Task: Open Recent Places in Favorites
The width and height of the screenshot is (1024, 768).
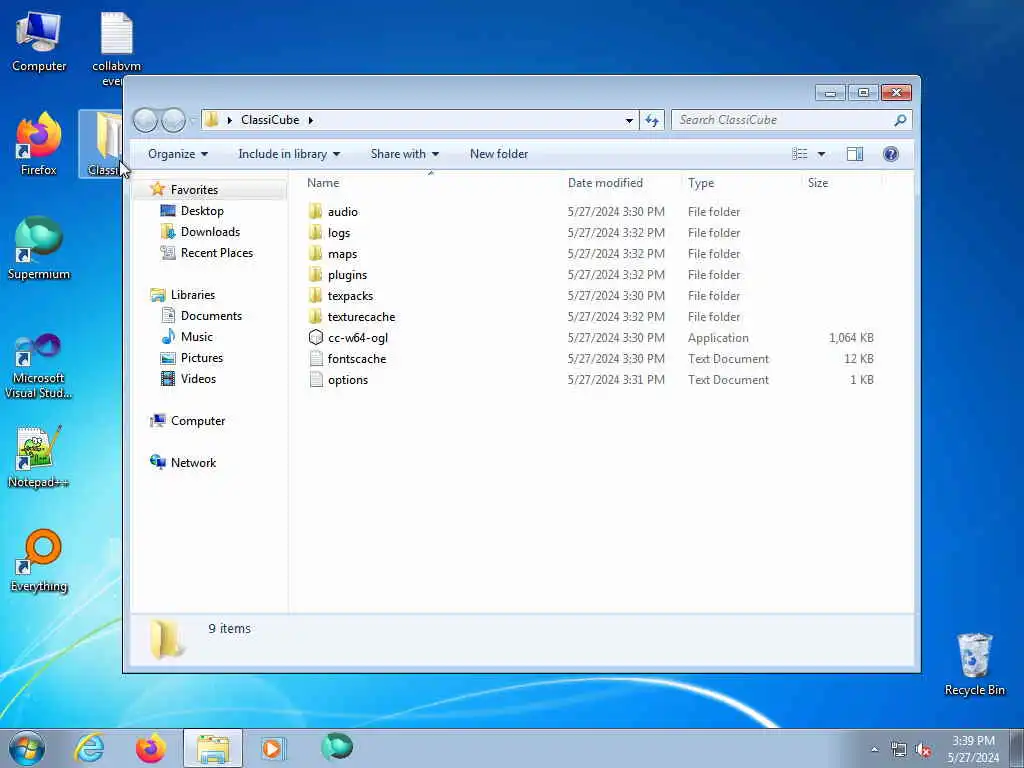Action: tap(216, 253)
